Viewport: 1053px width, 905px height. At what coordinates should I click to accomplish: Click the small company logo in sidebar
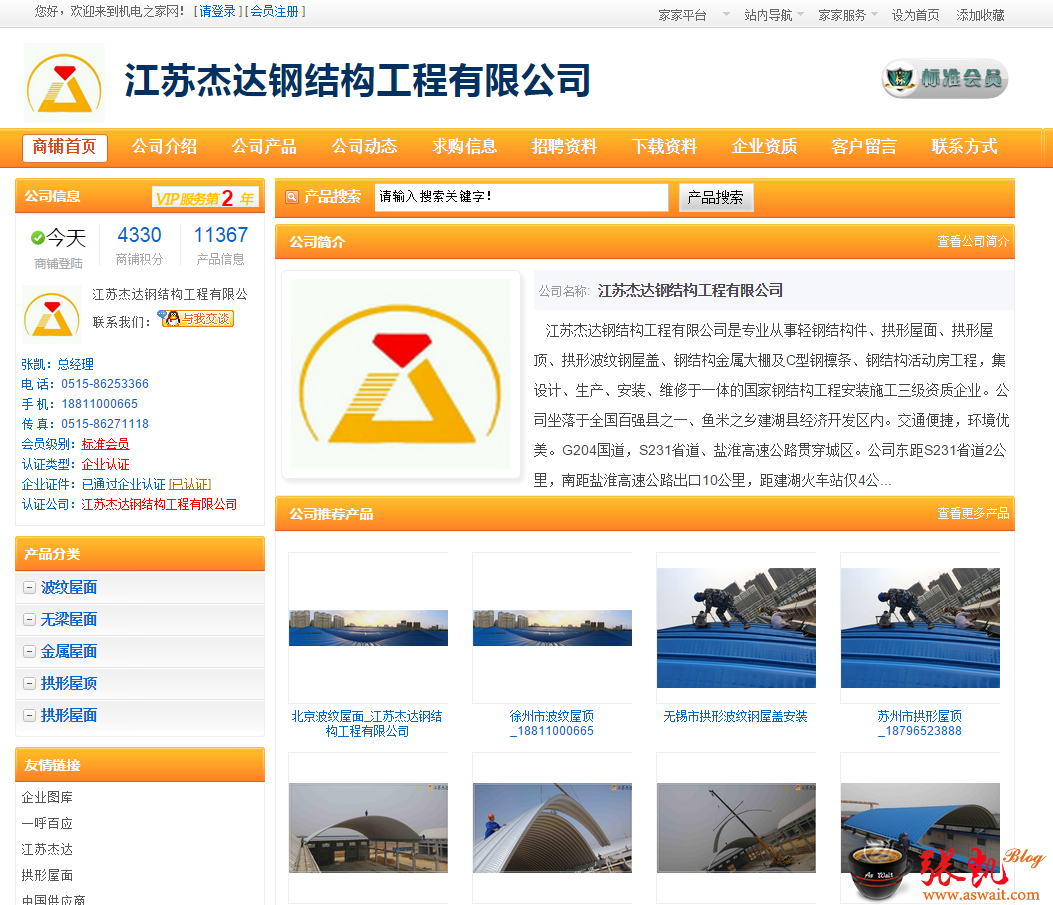(52, 315)
